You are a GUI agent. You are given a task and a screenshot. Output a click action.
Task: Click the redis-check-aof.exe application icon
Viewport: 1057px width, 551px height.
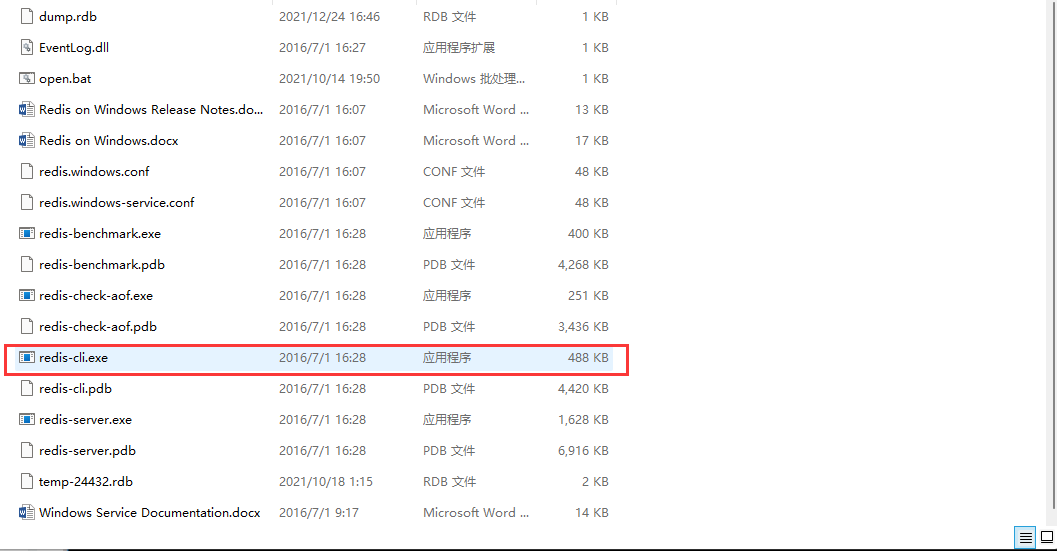[x=26, y=295]
